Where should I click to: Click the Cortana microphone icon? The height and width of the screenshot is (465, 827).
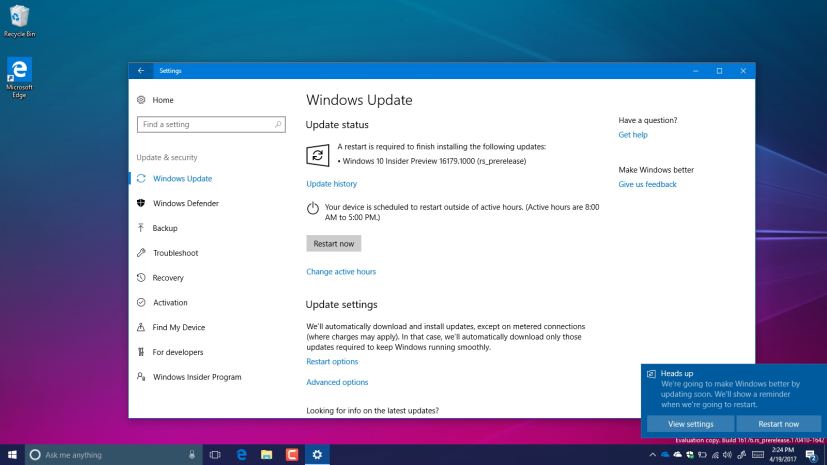(x=192, y=454)
